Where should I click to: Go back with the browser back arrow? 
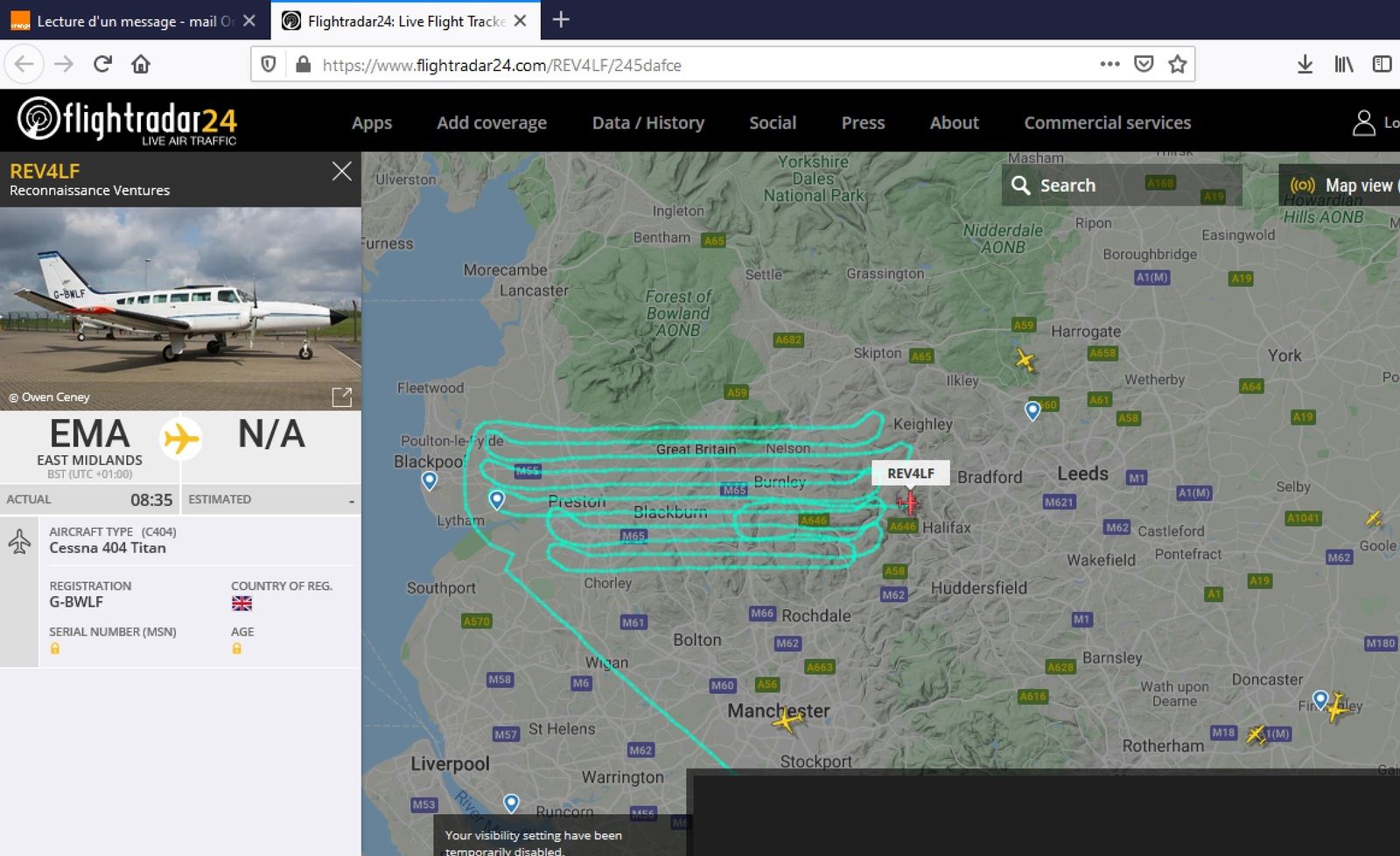24,64
